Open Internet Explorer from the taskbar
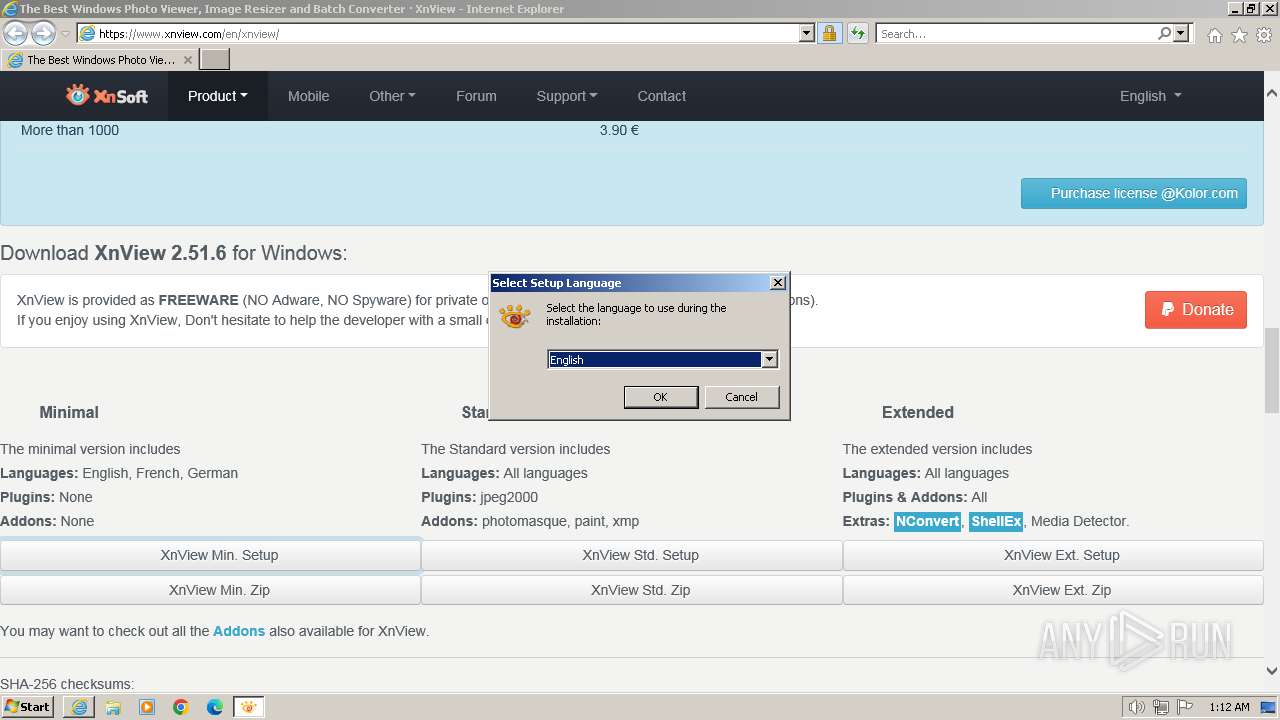Viewport: 1280px width, 720px height. (x=79, y=707)
